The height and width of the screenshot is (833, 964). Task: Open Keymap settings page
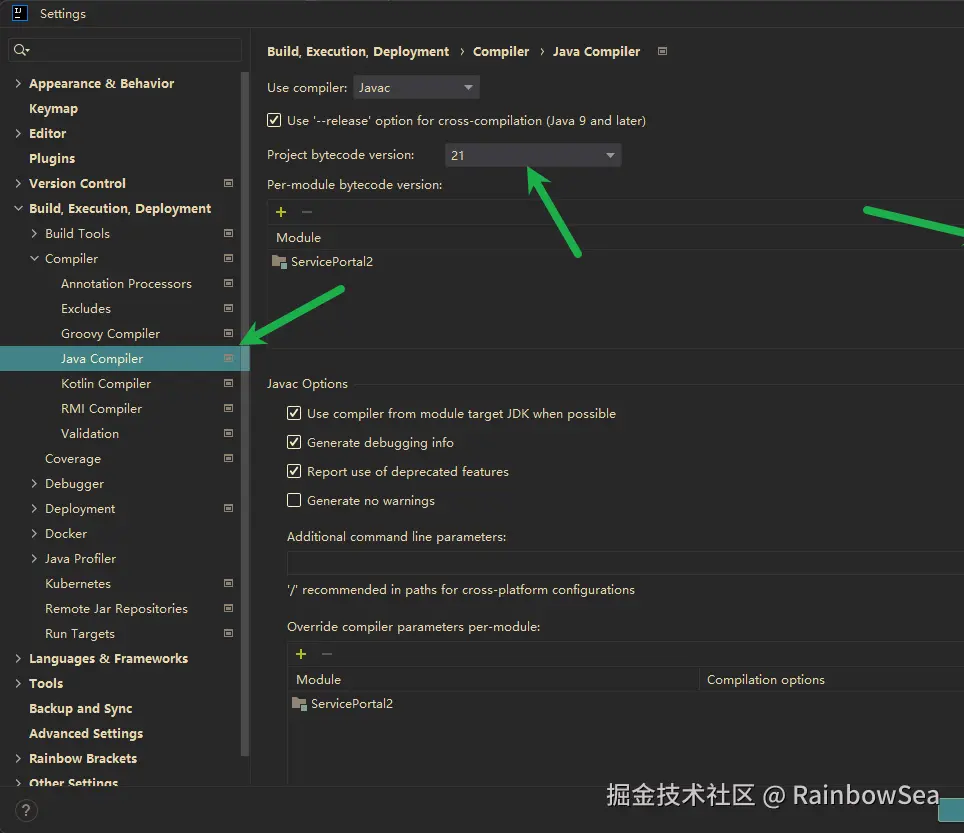click(53, 108)
